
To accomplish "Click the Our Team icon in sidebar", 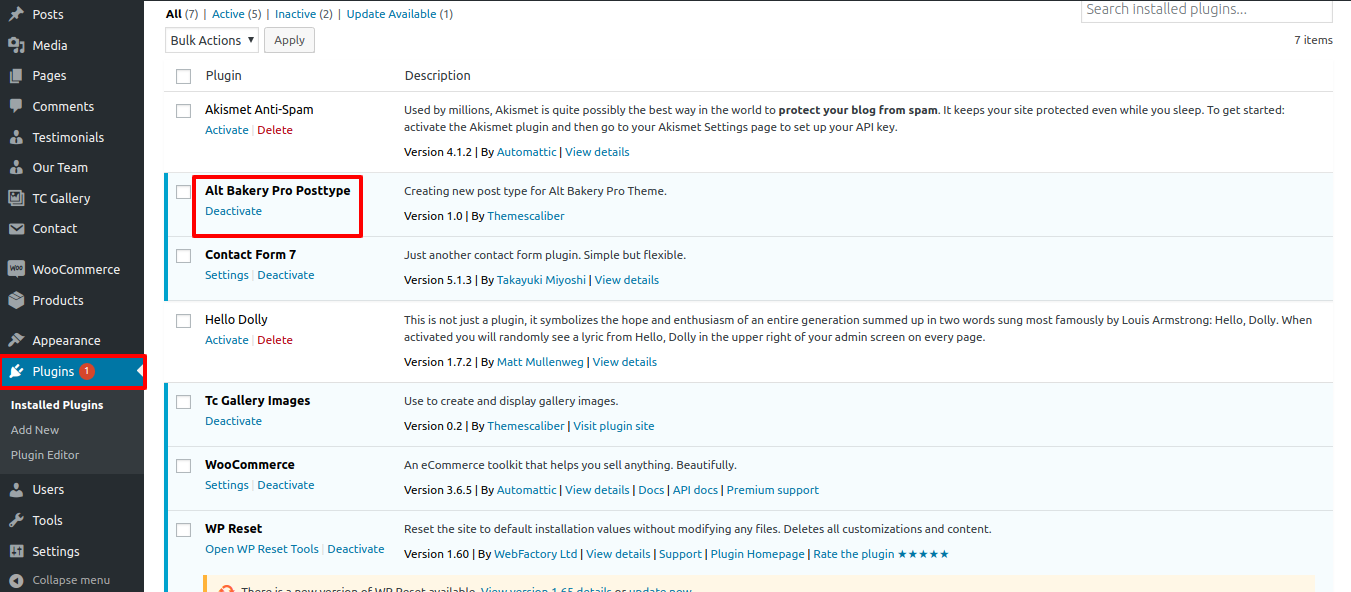I will coord(16,168).
